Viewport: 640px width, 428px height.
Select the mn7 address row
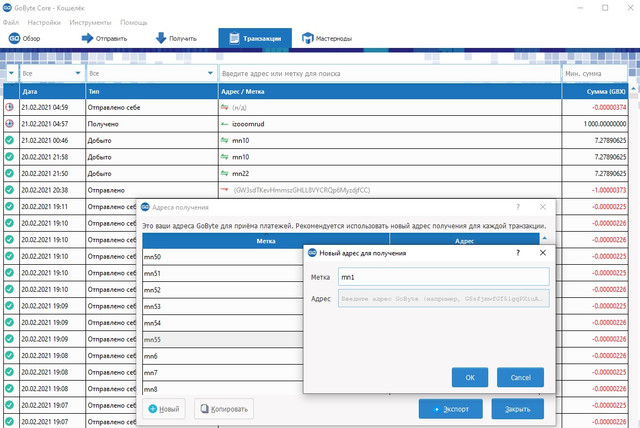223,373
